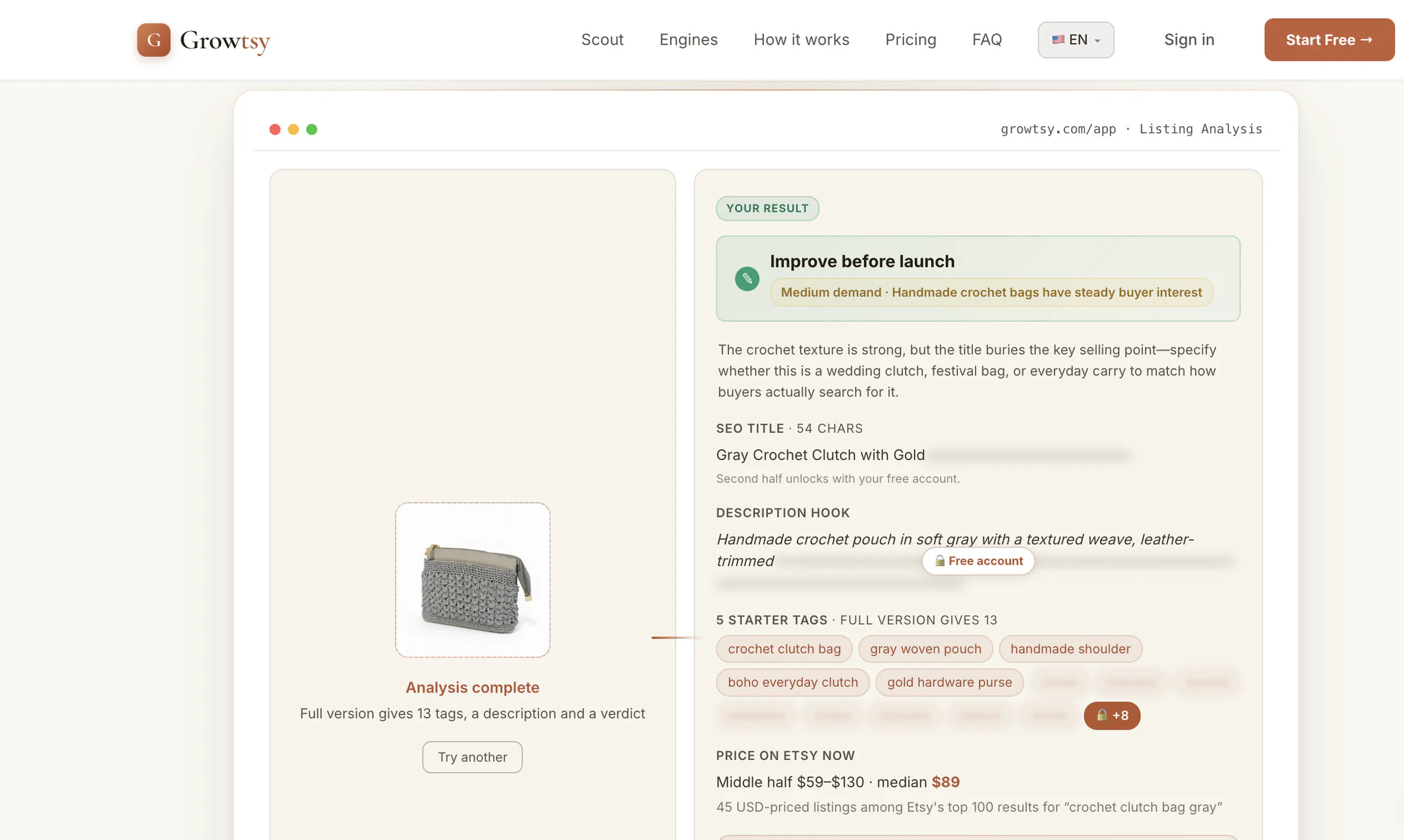
Task: Open the FAQ link
Action: (986, 40)
